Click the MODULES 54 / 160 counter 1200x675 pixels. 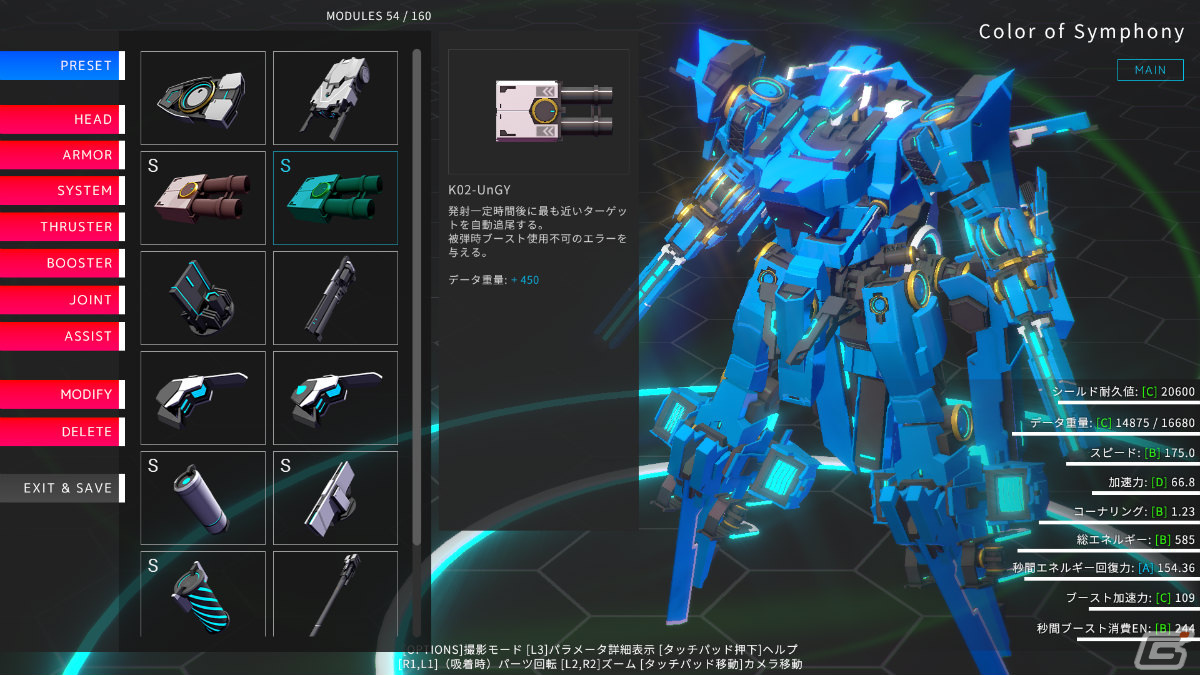pos(379,16)
